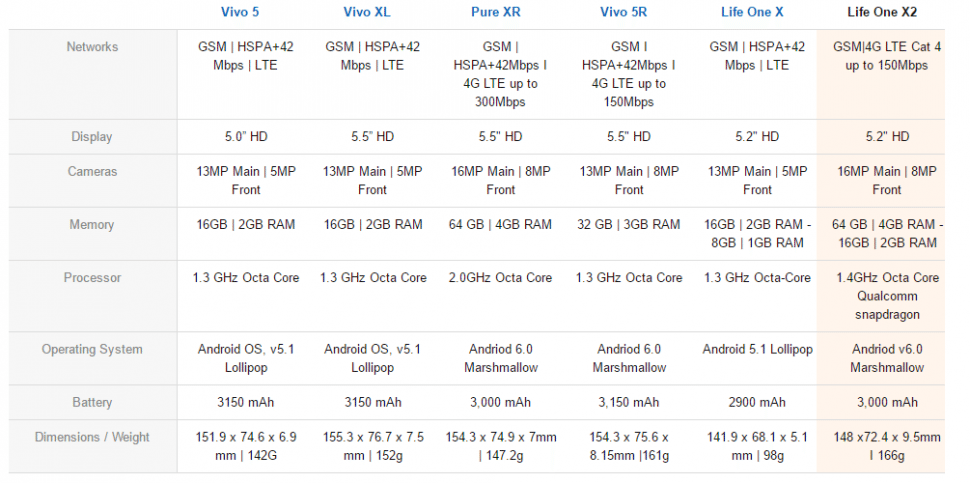The height and width of the screenshot is (483, 970).
Task: Open the Vivo XL product link
Action: 367,12
